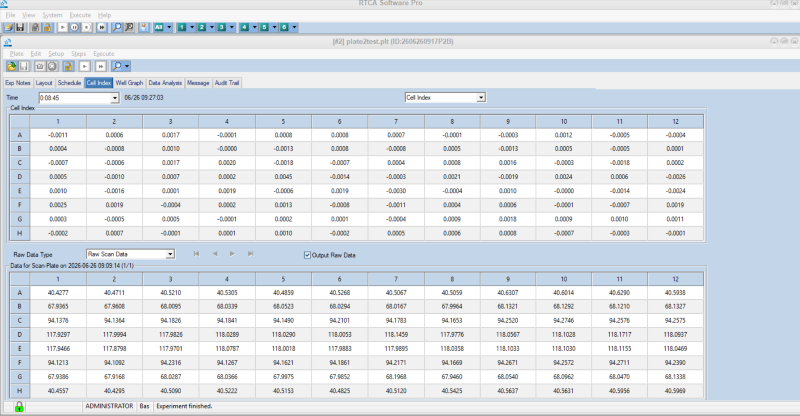This screenshot has height=416, width=800.
Task: Click the blue magnifier icon in main toolbar
Action: click(117, 27)
